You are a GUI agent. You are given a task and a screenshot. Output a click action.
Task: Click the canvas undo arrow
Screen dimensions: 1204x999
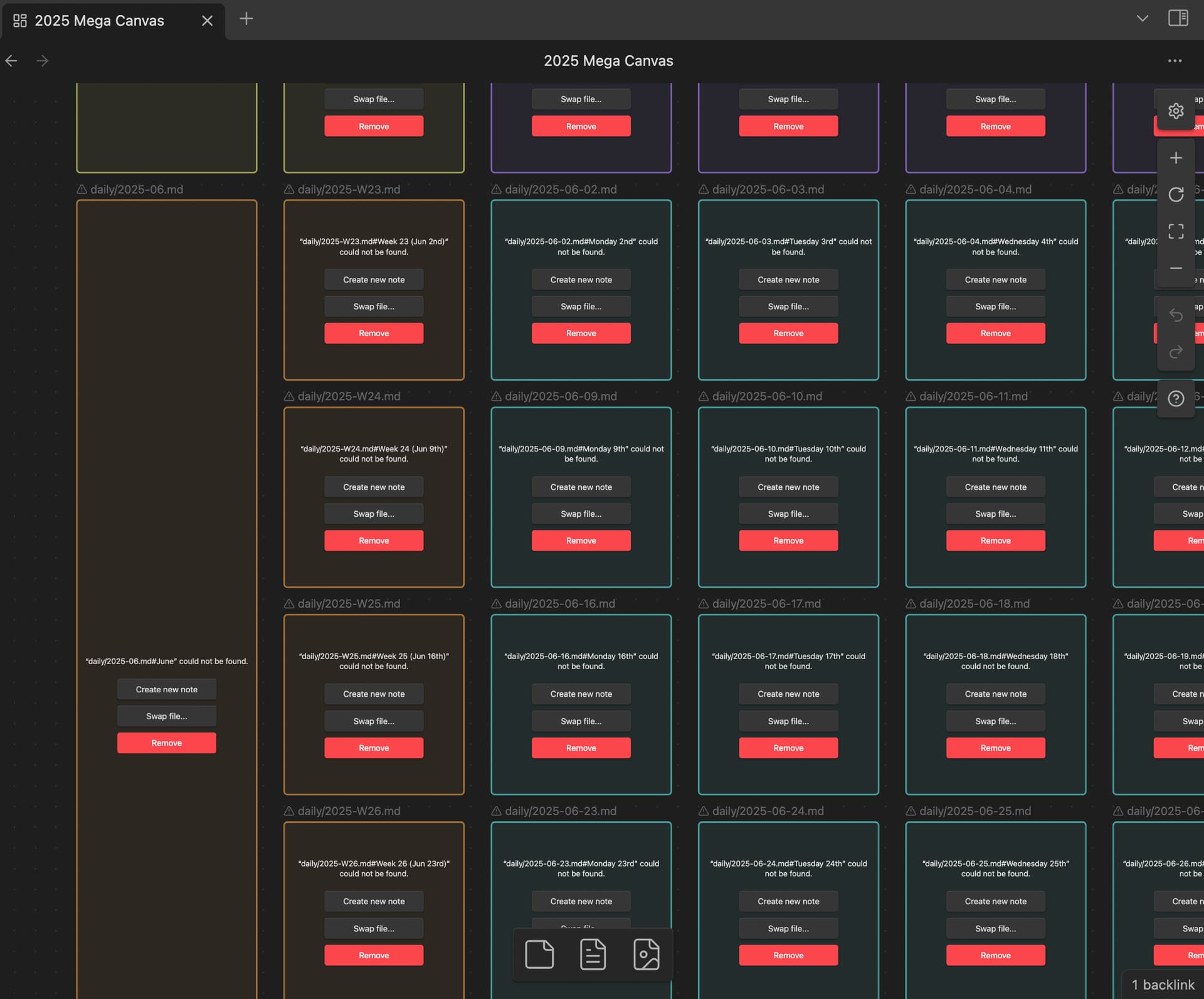(x=1176, y=315)
